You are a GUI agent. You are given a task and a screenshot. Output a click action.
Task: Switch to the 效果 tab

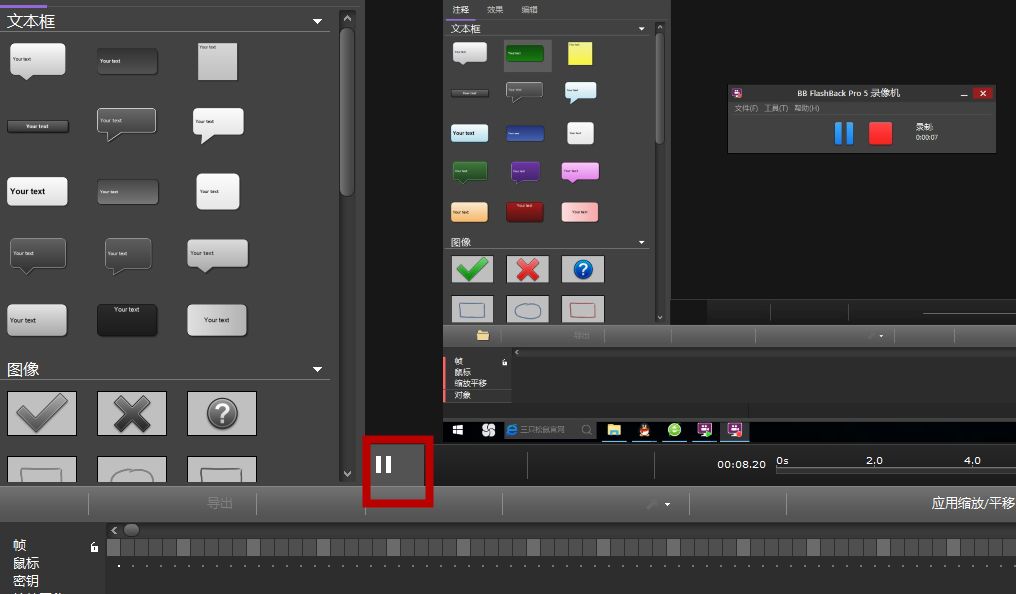(x=495, y=10)
